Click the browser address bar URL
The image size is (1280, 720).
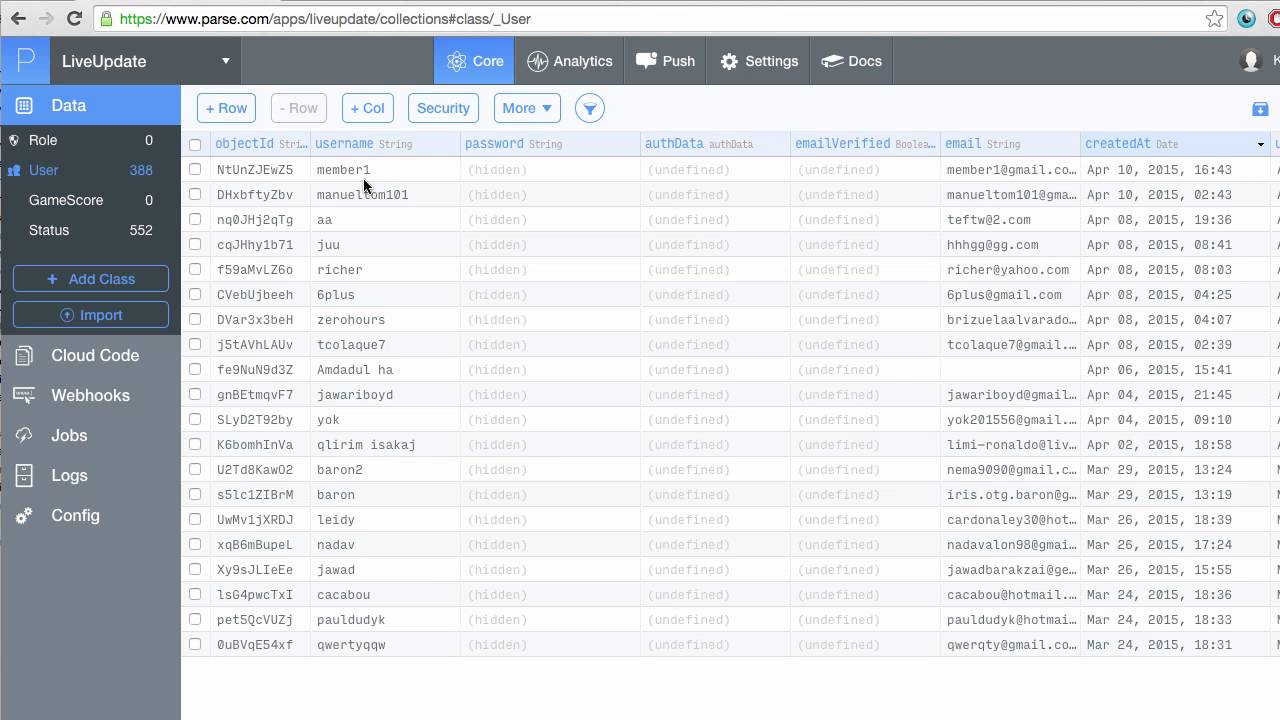[x=325, y=18]
